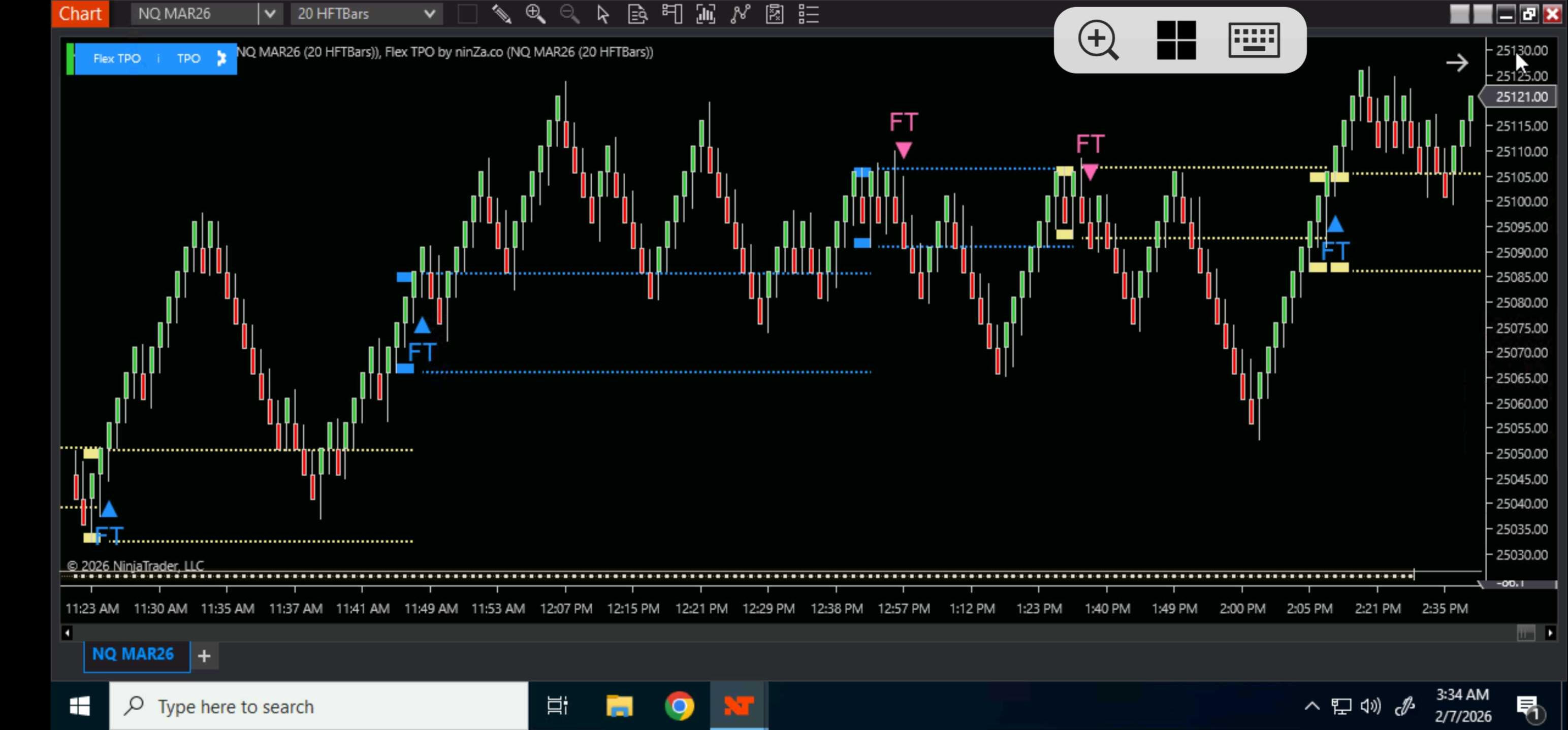Toggle the pin icon on the Flex TPO panel

221,58
